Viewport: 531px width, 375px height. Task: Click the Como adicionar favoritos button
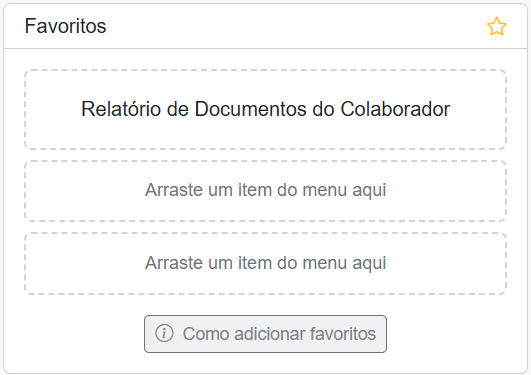coord(266,334)
